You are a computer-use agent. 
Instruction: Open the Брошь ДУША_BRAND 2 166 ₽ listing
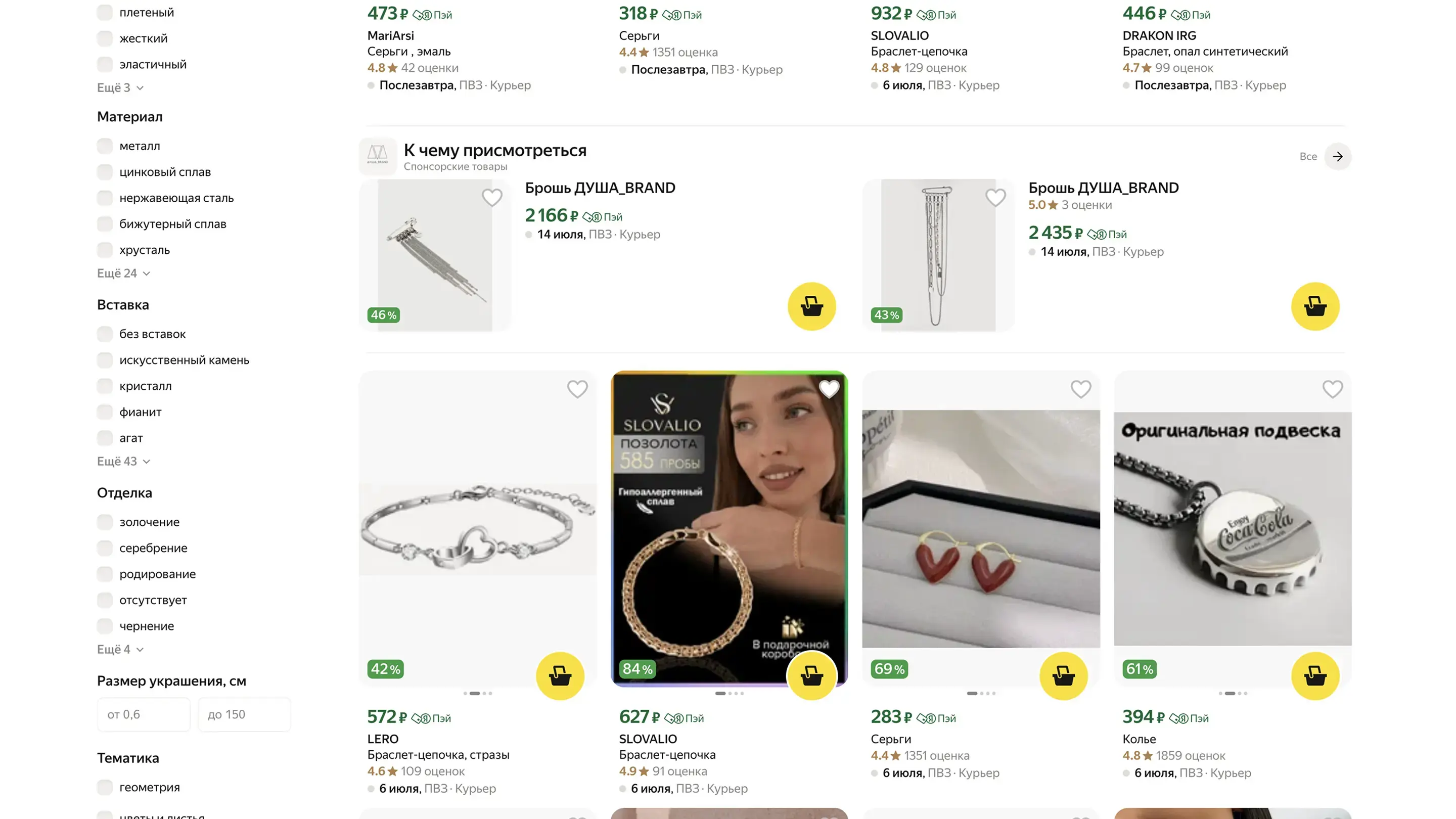click(600, 188)
